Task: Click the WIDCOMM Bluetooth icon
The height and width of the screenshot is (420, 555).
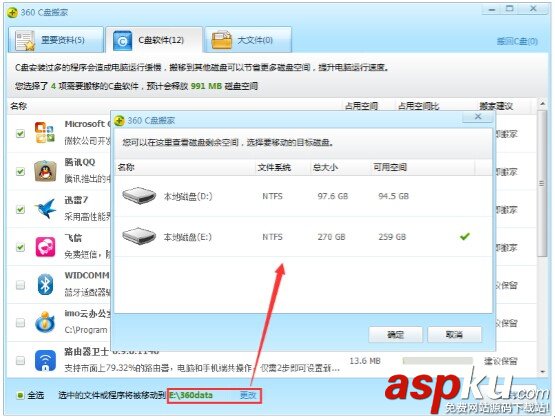Action: coord(45,284)
